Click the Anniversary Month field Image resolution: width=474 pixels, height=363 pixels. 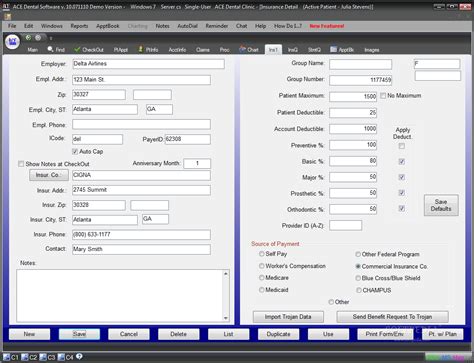(x=197, y=164)
